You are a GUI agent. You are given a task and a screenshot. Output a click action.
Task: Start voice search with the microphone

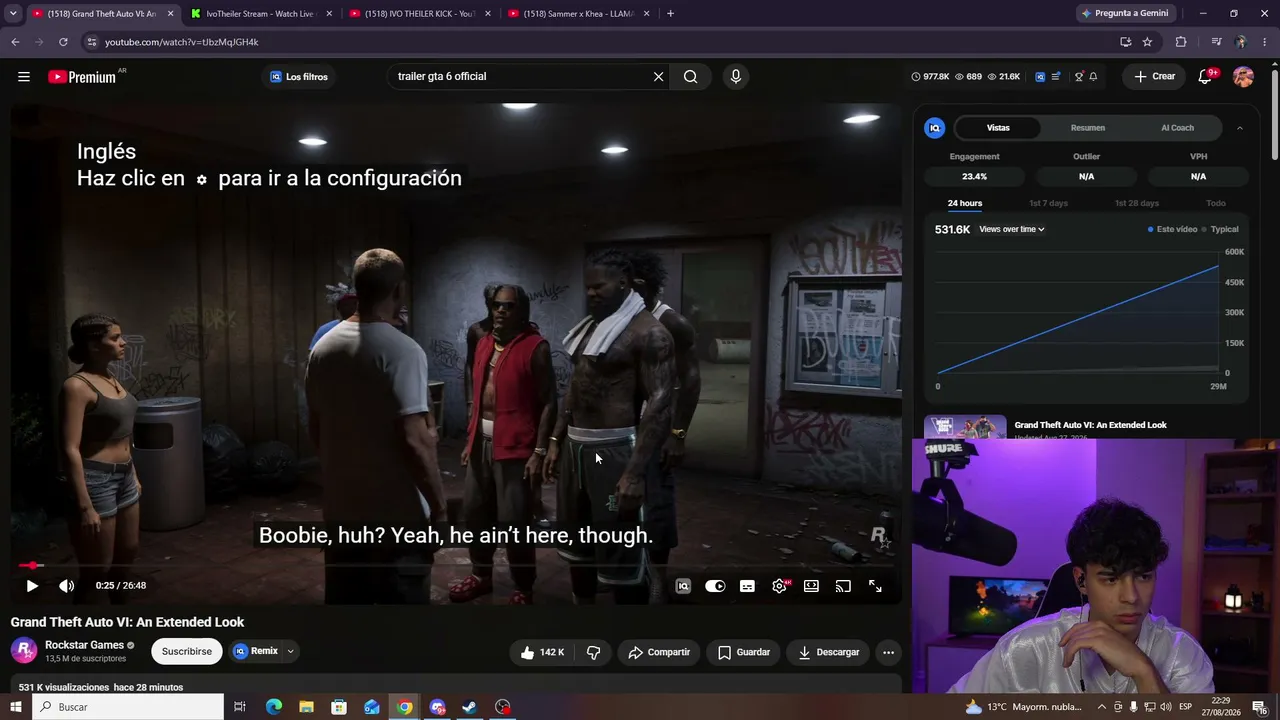pyautogui.click(x=736, y=77)
